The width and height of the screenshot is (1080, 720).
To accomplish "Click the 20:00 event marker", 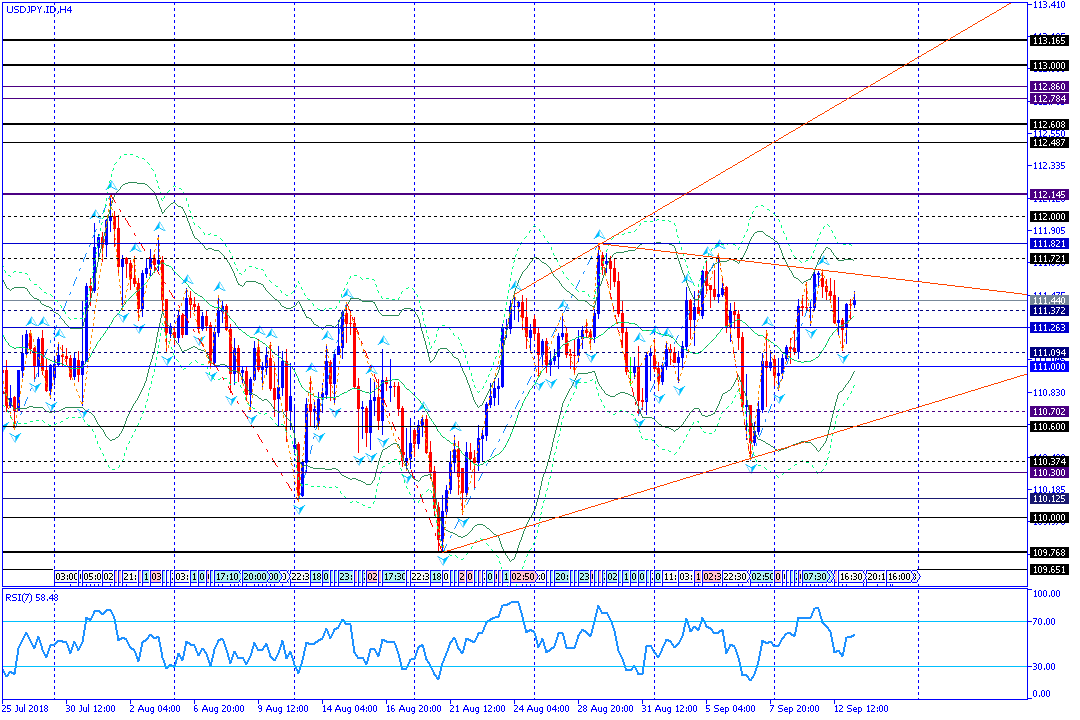I will (254, 577).
